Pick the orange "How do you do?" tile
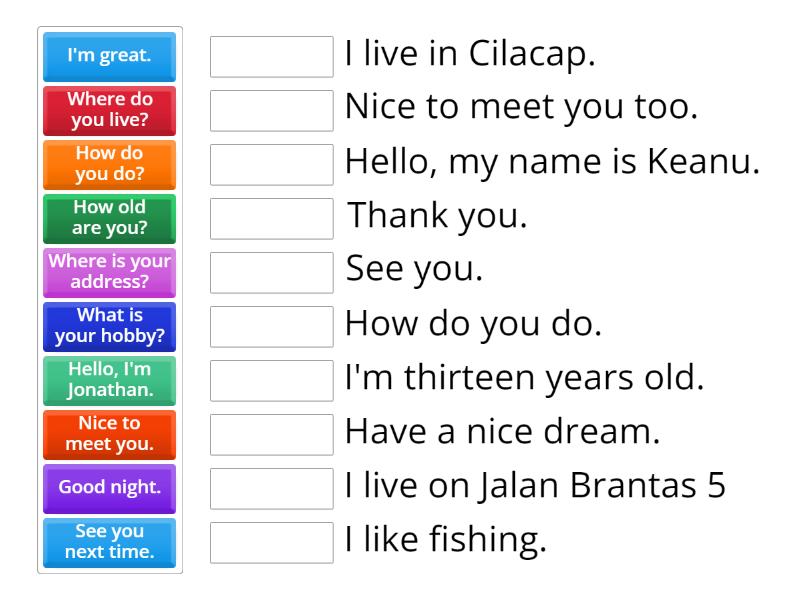The height and width of the screenshot is (600, 800). pos(109,165)
